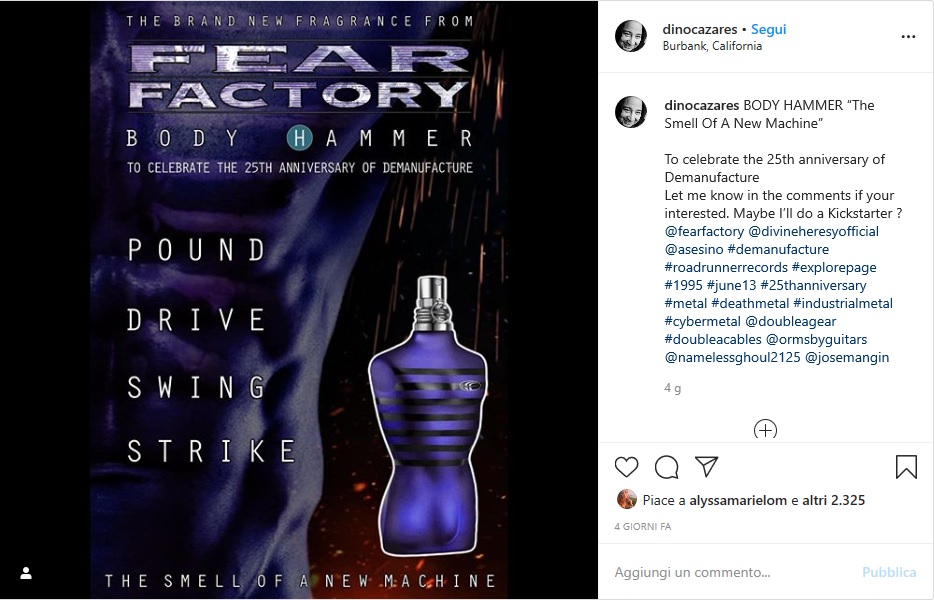
Task: Like the post with the heart icon
Action: pyautogui.click(x=626, y=467)
